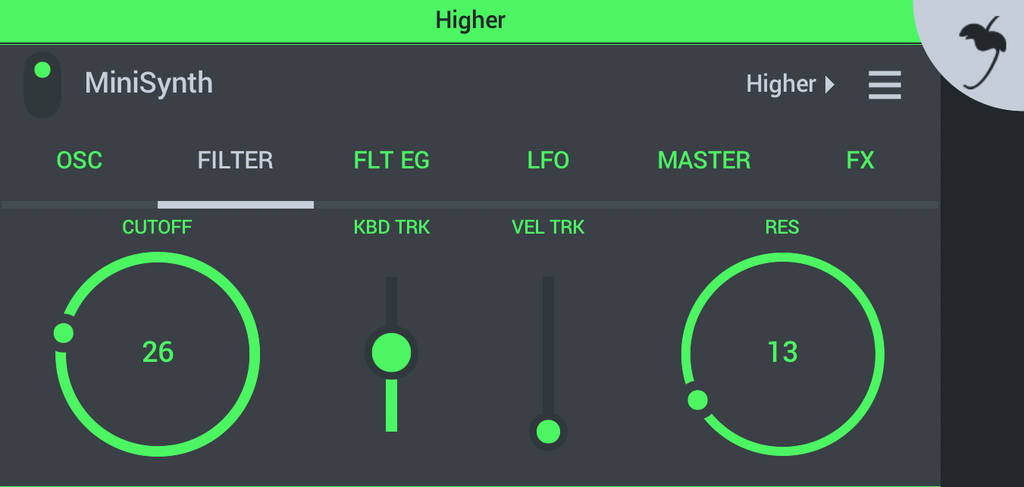Screen dimensions: 1024x487
Task: Select the FILTER tab
Action: (235, 161)
